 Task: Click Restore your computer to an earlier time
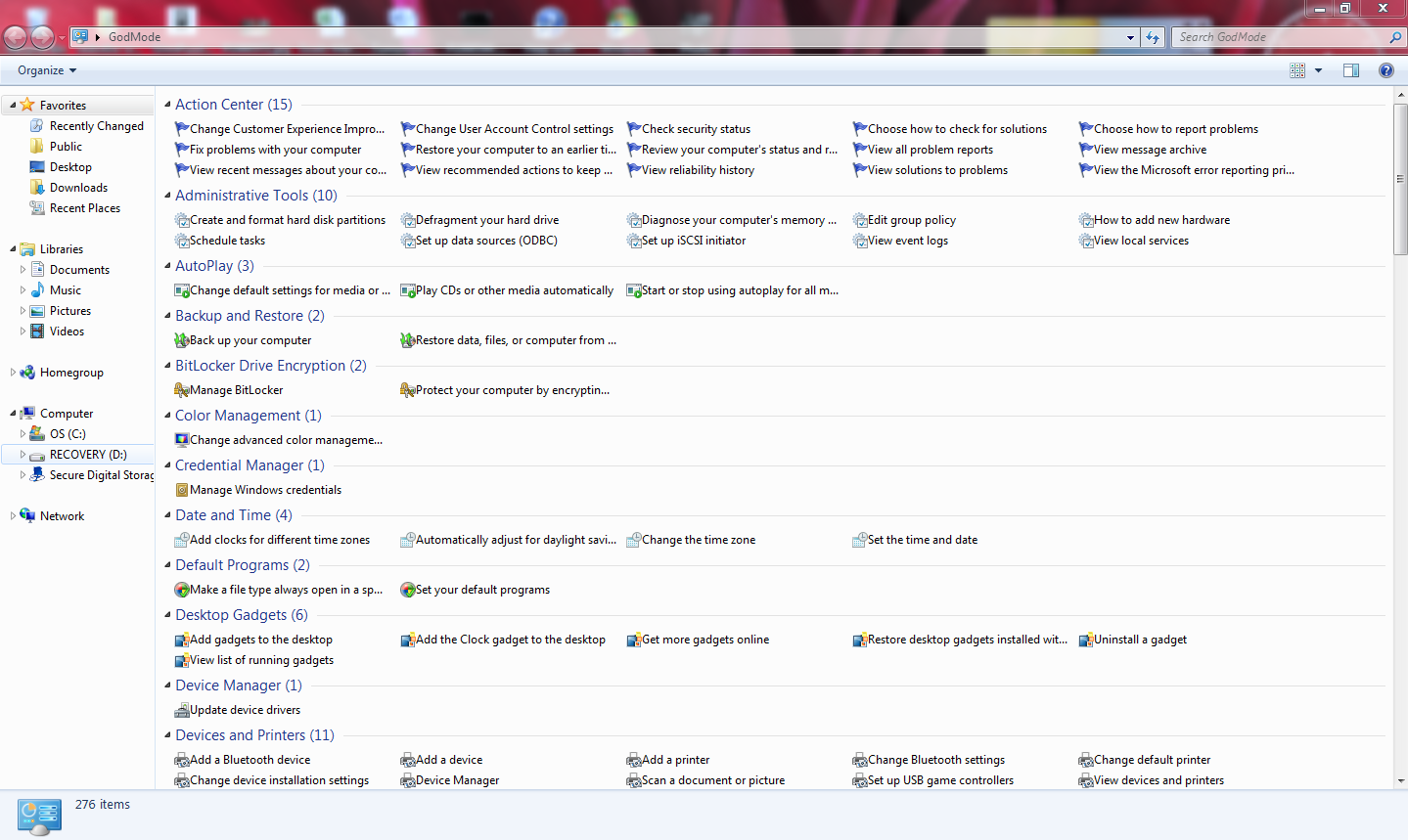point(516,150)
